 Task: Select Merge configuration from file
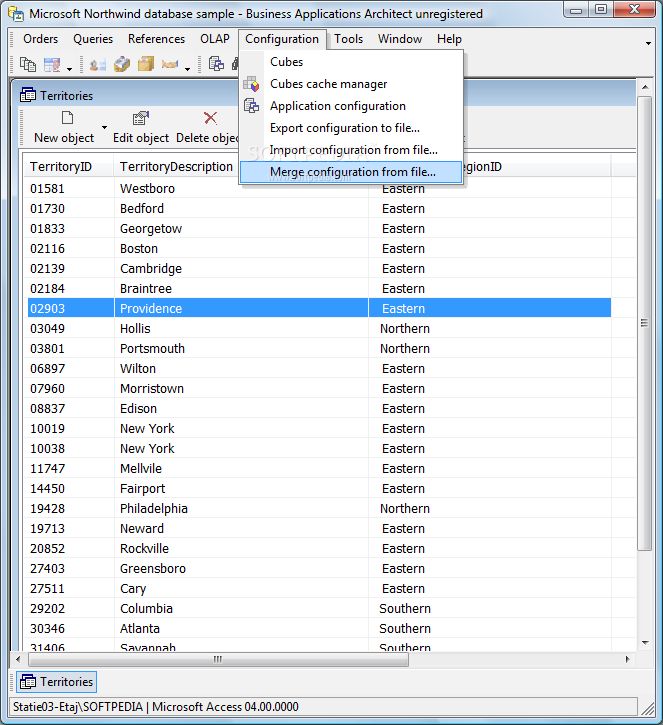(351, 172)
